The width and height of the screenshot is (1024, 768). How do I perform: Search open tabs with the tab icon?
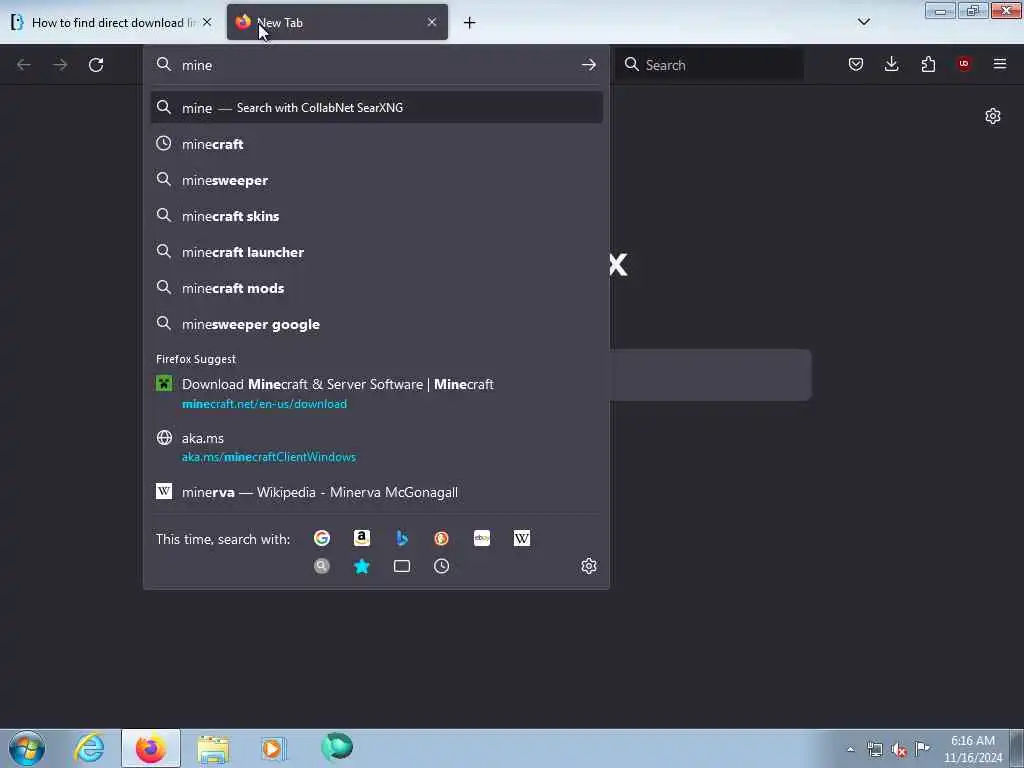[x=402, y=566]
